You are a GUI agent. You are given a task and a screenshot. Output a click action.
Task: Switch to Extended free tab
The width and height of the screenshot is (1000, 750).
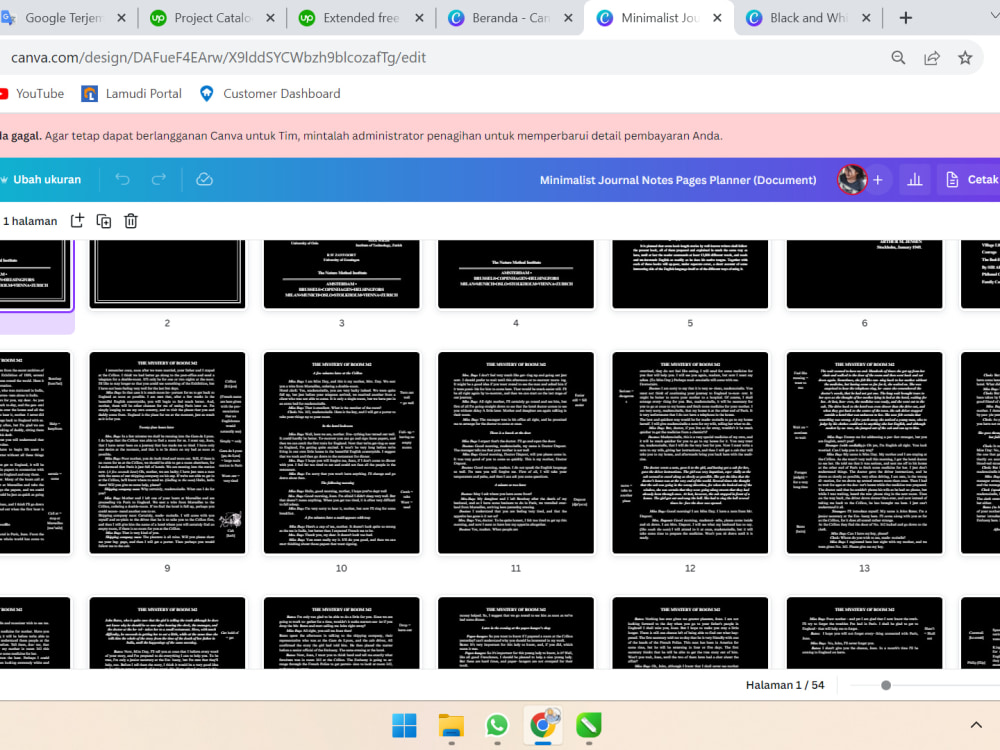click(x=360, y=18)
